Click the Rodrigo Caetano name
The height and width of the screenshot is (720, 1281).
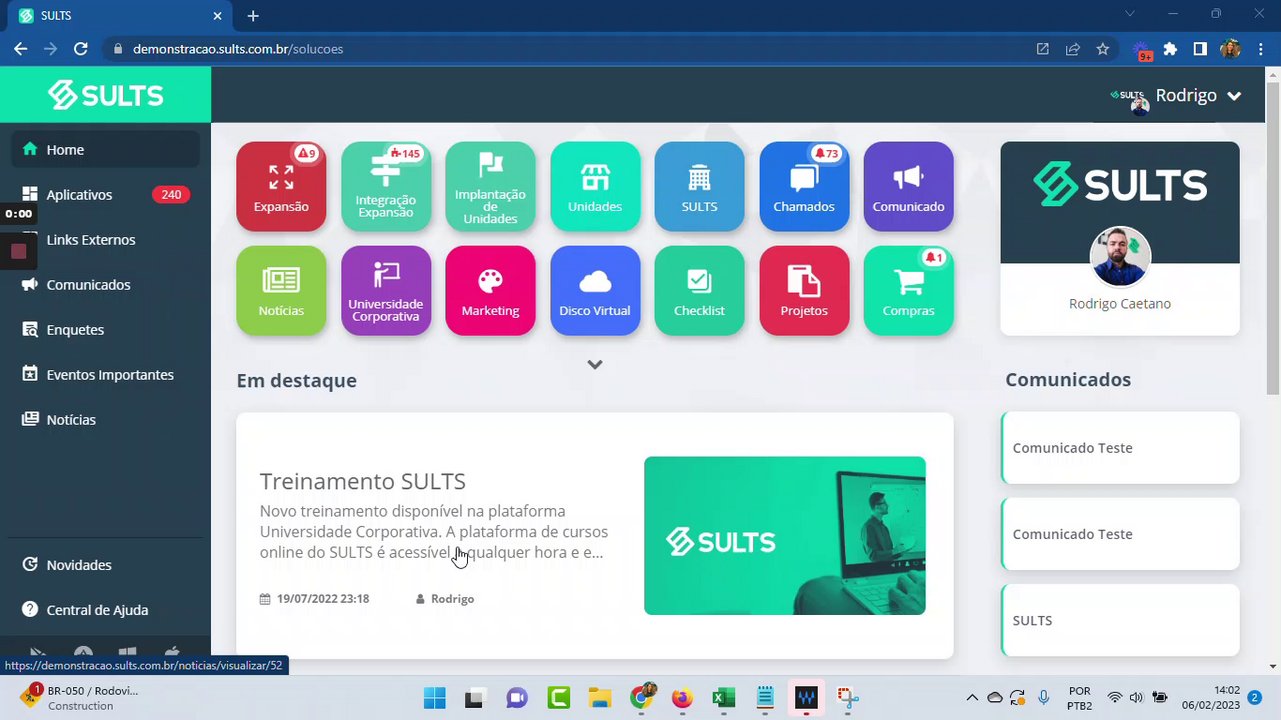pyautogui.click(x=1120, y=304)
